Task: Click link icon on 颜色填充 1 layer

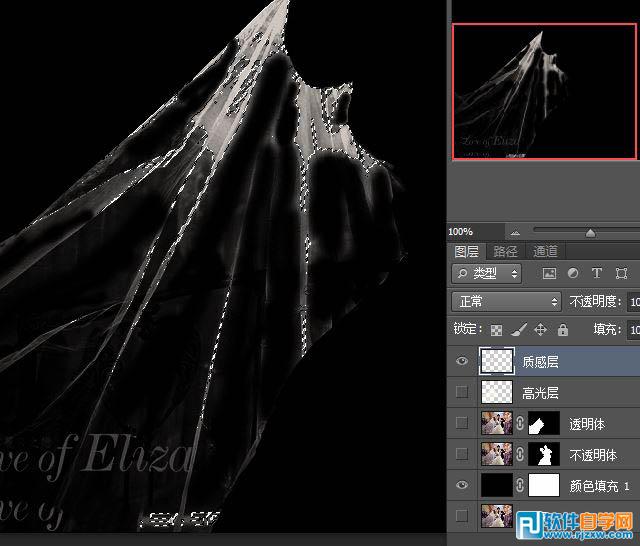Action: tap(520, 485)
